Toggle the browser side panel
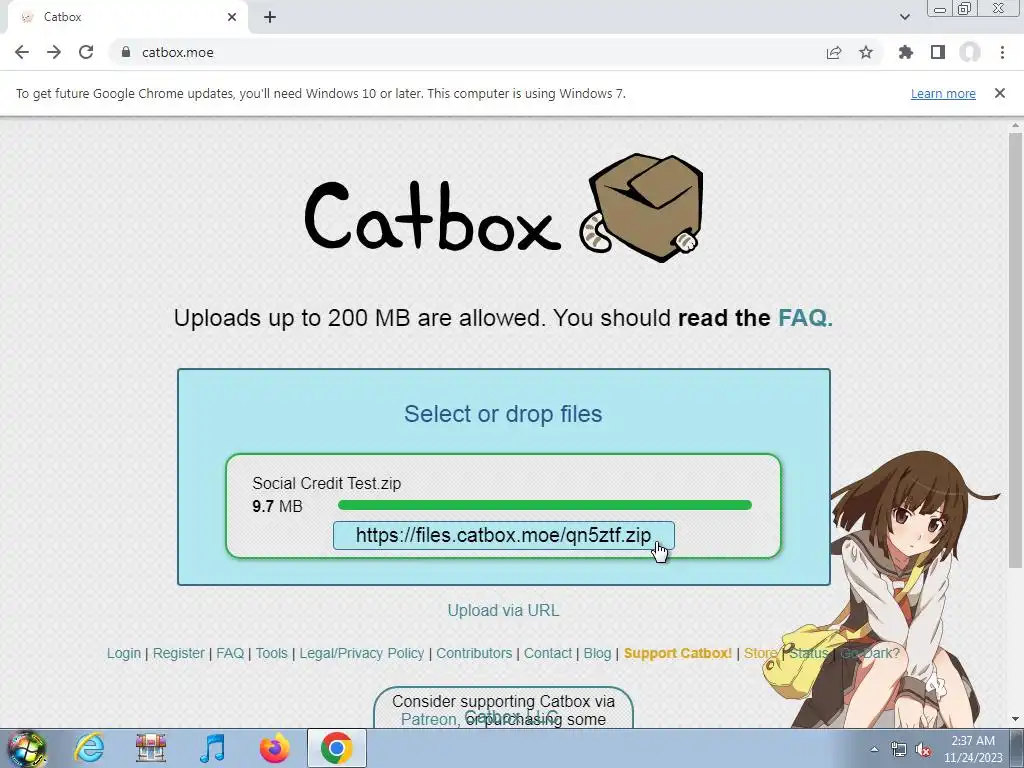1024x768 pixels. pos(938,52)
